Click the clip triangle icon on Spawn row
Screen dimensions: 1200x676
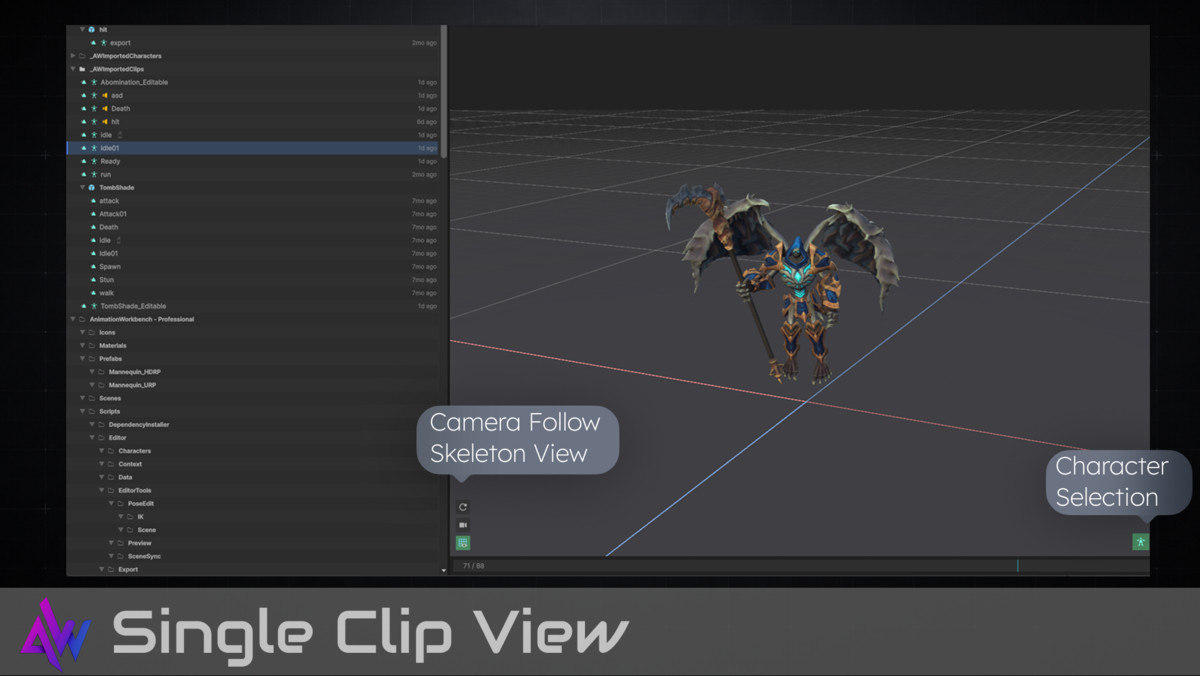(x=93, y=267)
